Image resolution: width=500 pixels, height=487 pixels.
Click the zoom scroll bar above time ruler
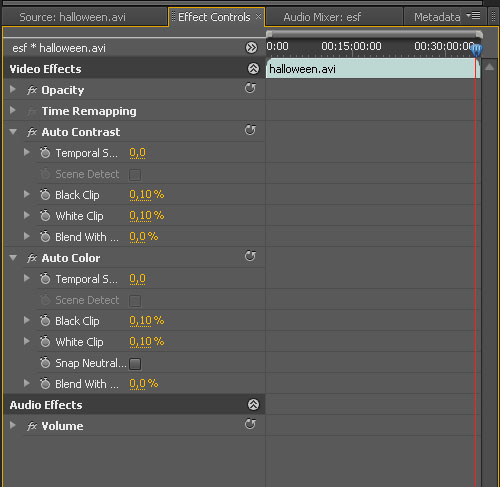coord(374,34)
